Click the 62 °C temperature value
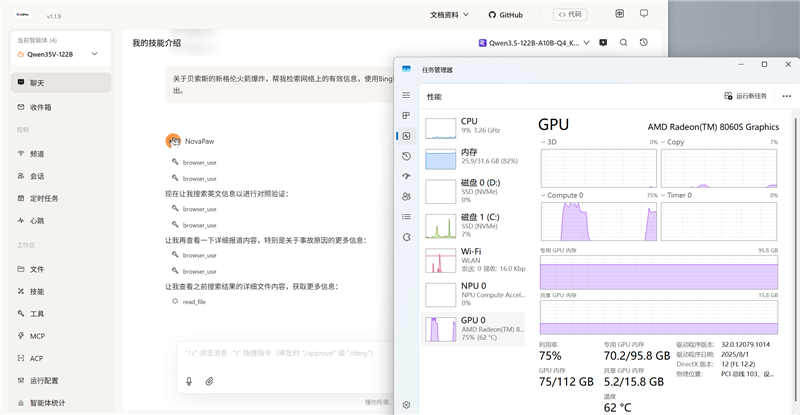 pos(617,408)
